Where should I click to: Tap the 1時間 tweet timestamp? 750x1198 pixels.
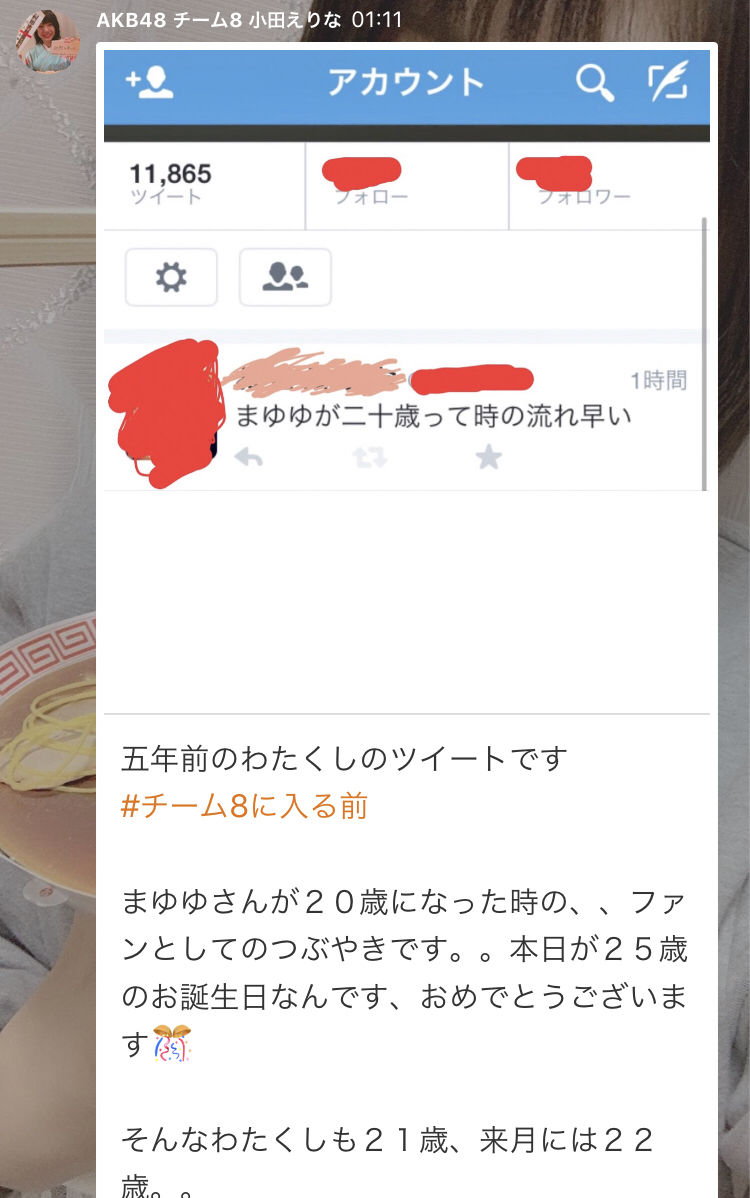[x=658, y=380]
